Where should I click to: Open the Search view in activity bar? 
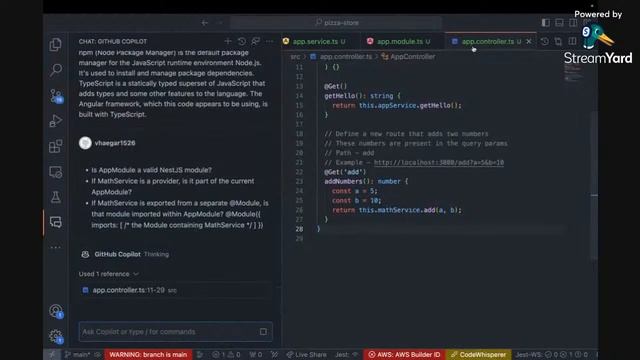click(x=56, y=70)
